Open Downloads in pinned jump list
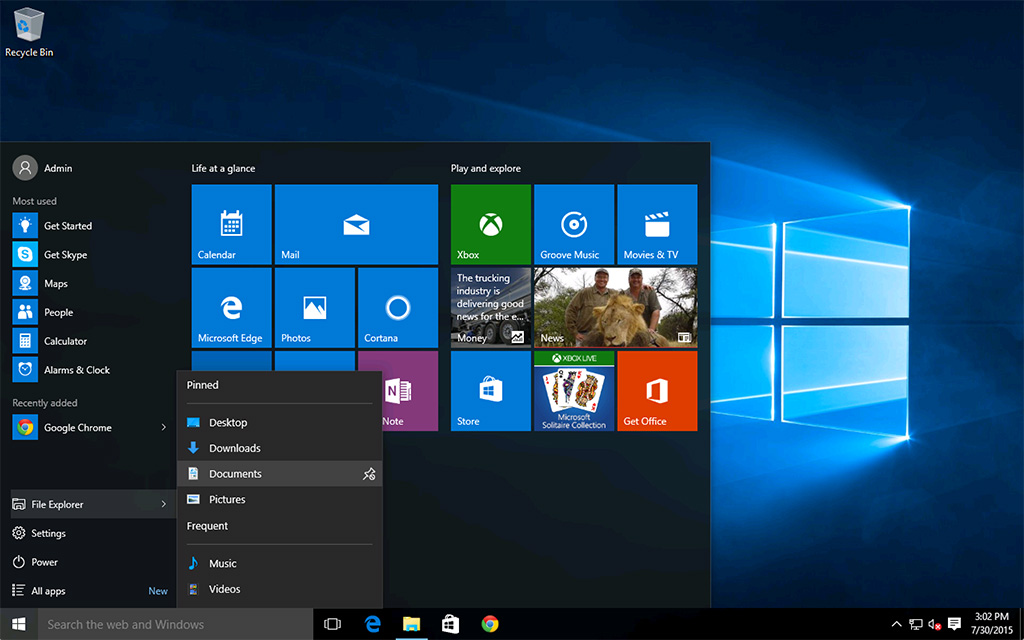This screenshot has width=1024, height=640. click(x=280, y=448)
